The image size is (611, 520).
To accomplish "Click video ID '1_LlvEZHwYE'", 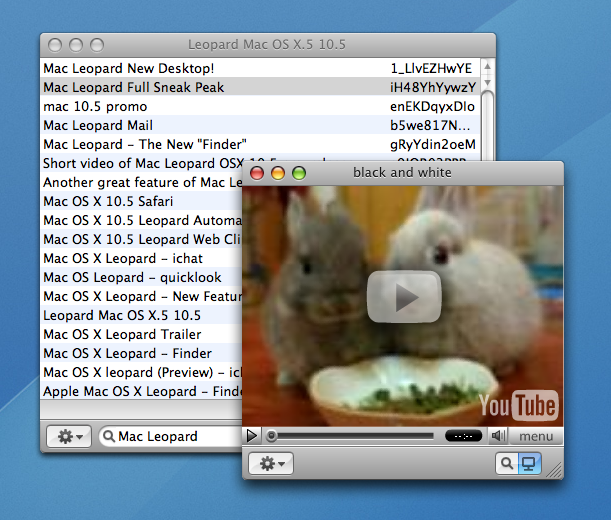I will (431, 68).
